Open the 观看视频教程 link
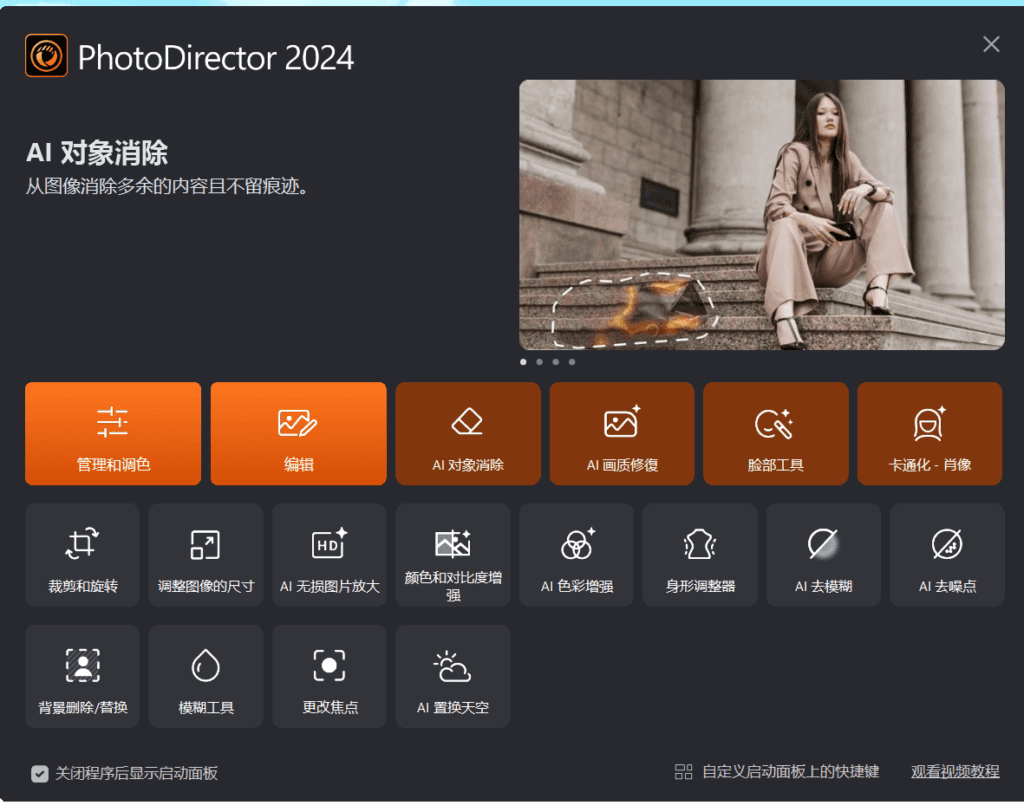The width and height of the screenshot is (1024, 812). [955, 772]
